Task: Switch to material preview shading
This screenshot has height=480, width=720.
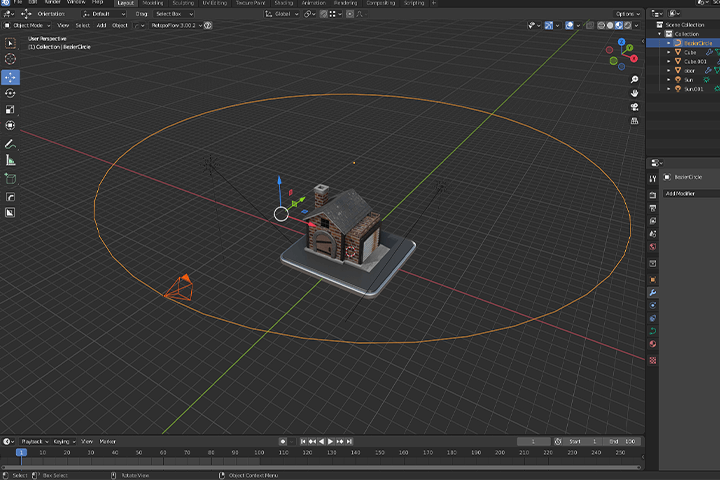Action: coord(619,25)
